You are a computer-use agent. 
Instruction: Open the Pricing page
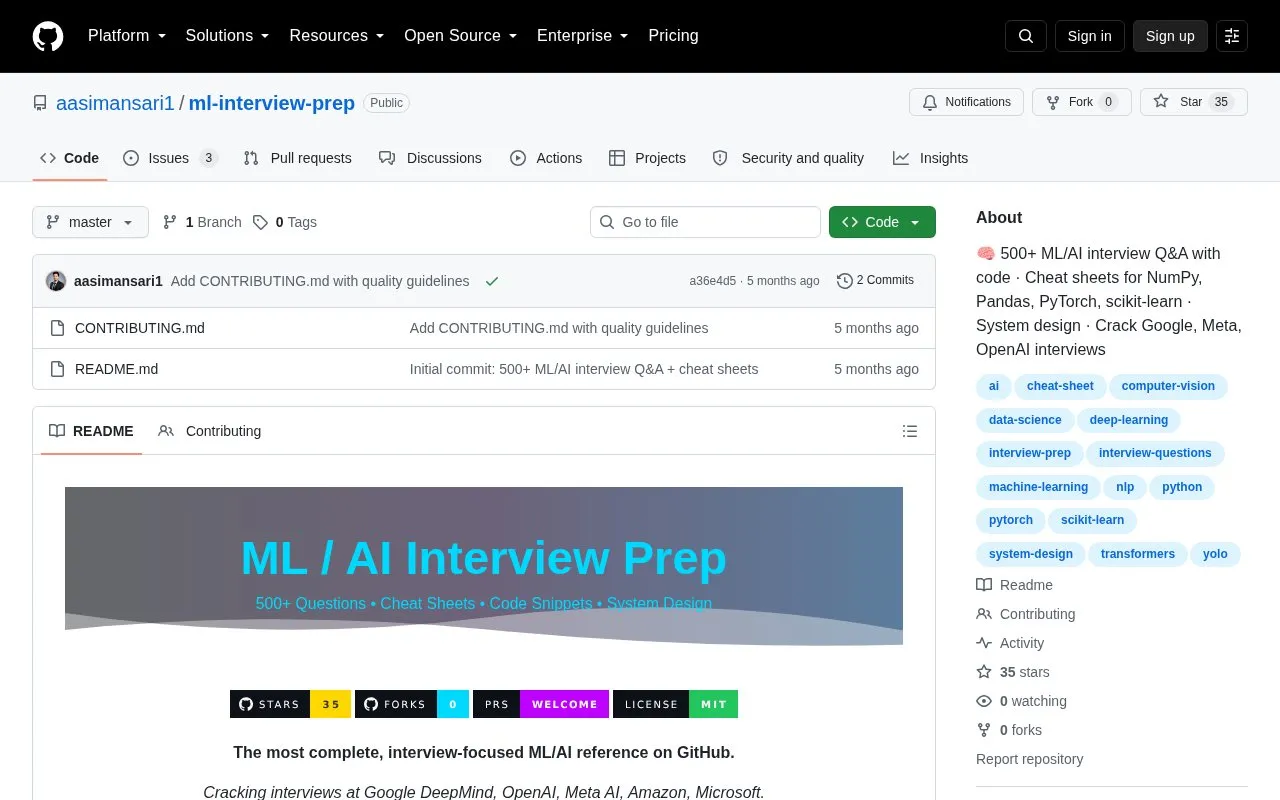(673, 36)
